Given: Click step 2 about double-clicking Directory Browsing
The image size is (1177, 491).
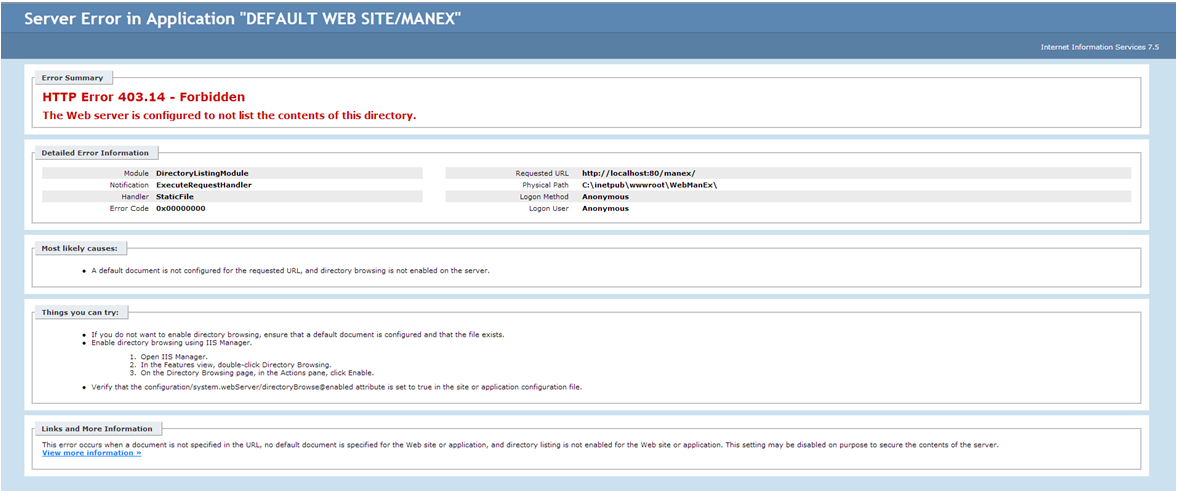Looking at the screenshot, I should click(x=236, y=364).
